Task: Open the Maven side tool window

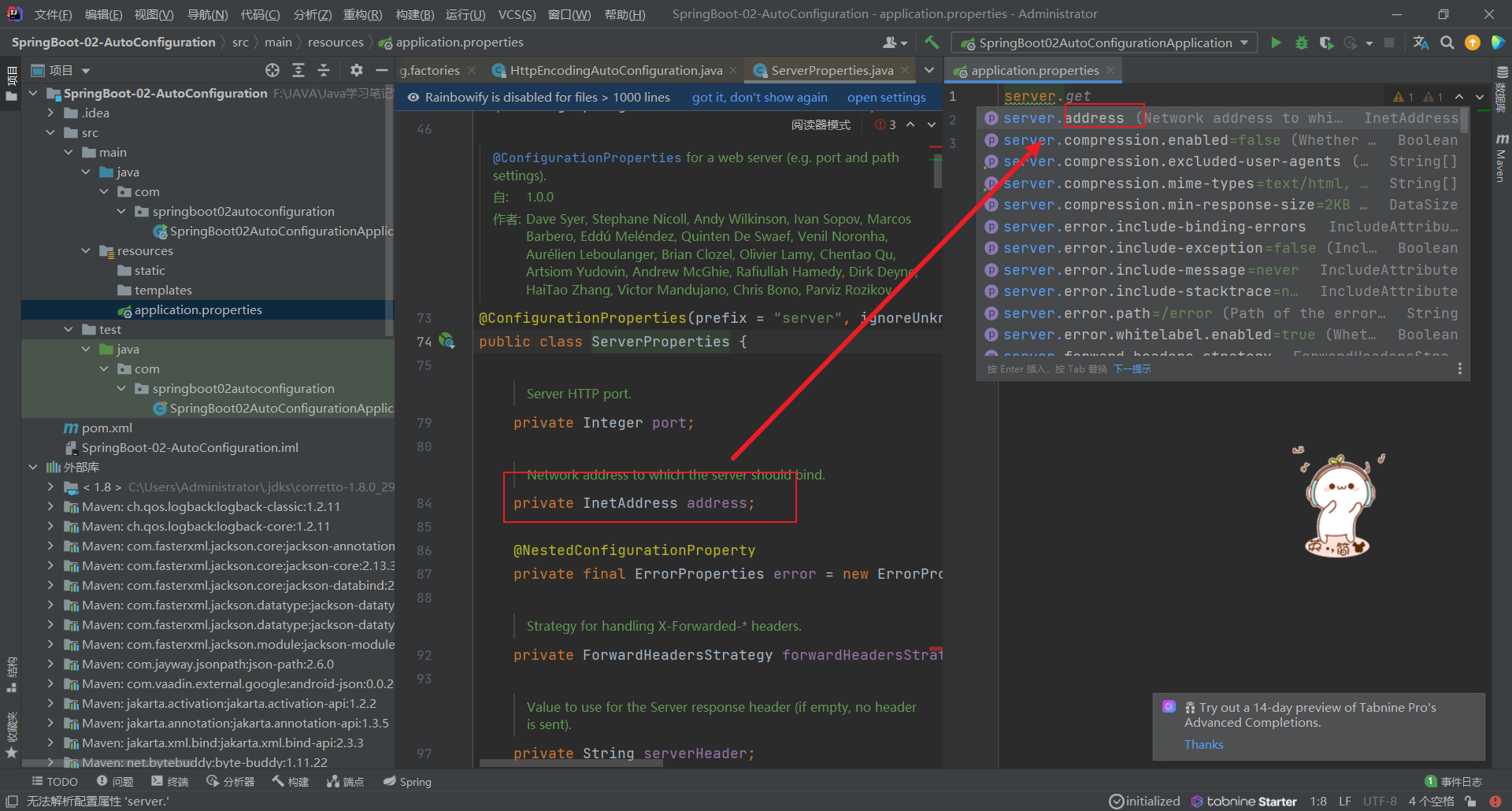Action: 1501,157
